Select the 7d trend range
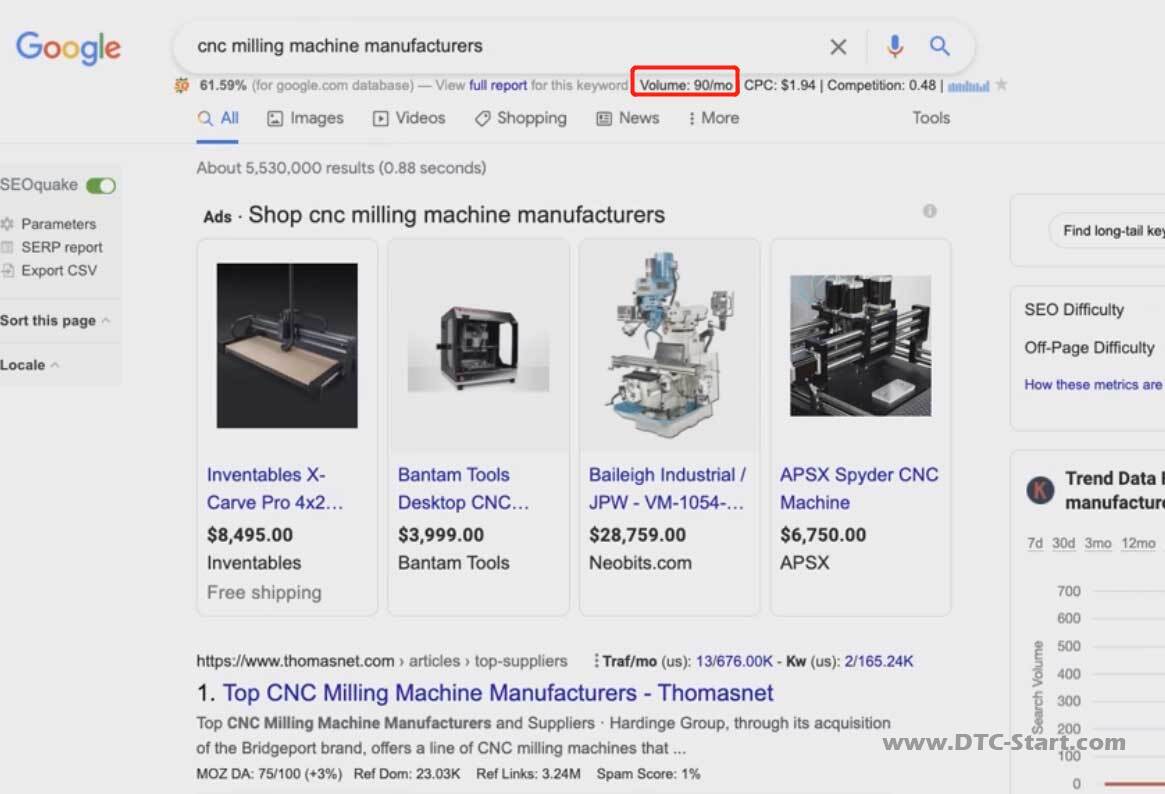1165x794 pixels. click(1035, 543)
